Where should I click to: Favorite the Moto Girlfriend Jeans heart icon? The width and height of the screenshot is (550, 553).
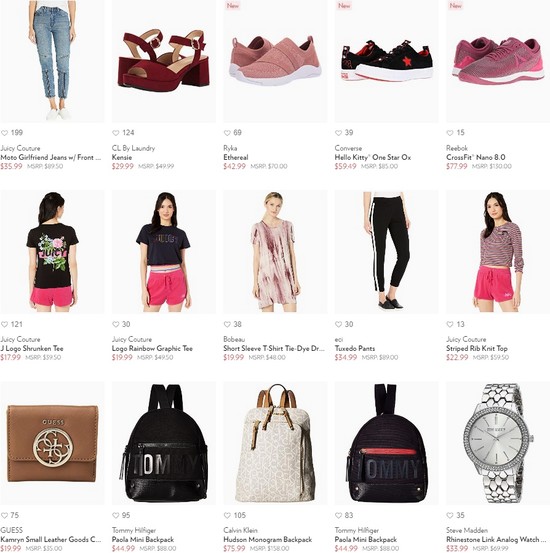pyautogui.click(x=4, y=133)
